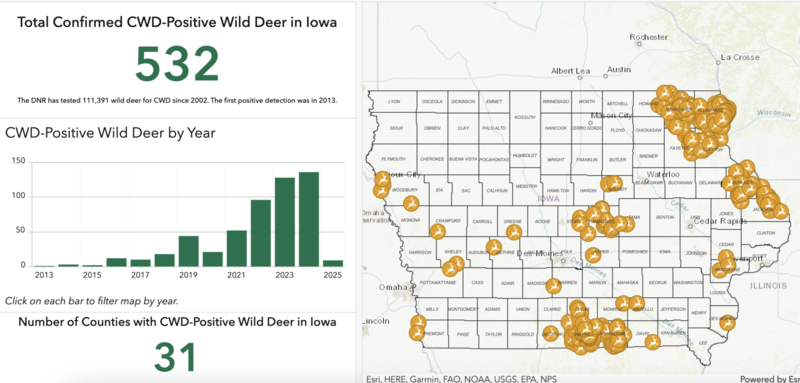Click the "Click on each bar to filter" hint
The image size is (800, 383).
(92, 301)
